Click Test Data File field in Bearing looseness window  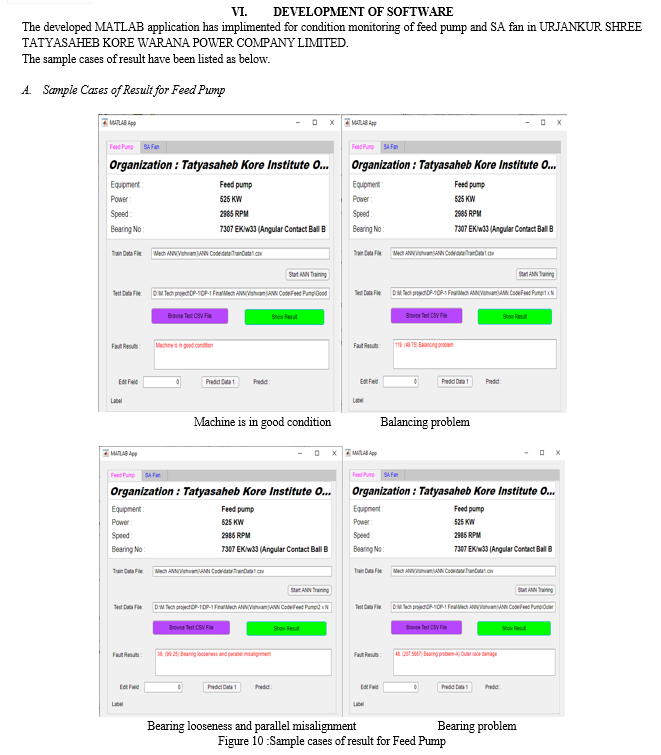[242, 607]
